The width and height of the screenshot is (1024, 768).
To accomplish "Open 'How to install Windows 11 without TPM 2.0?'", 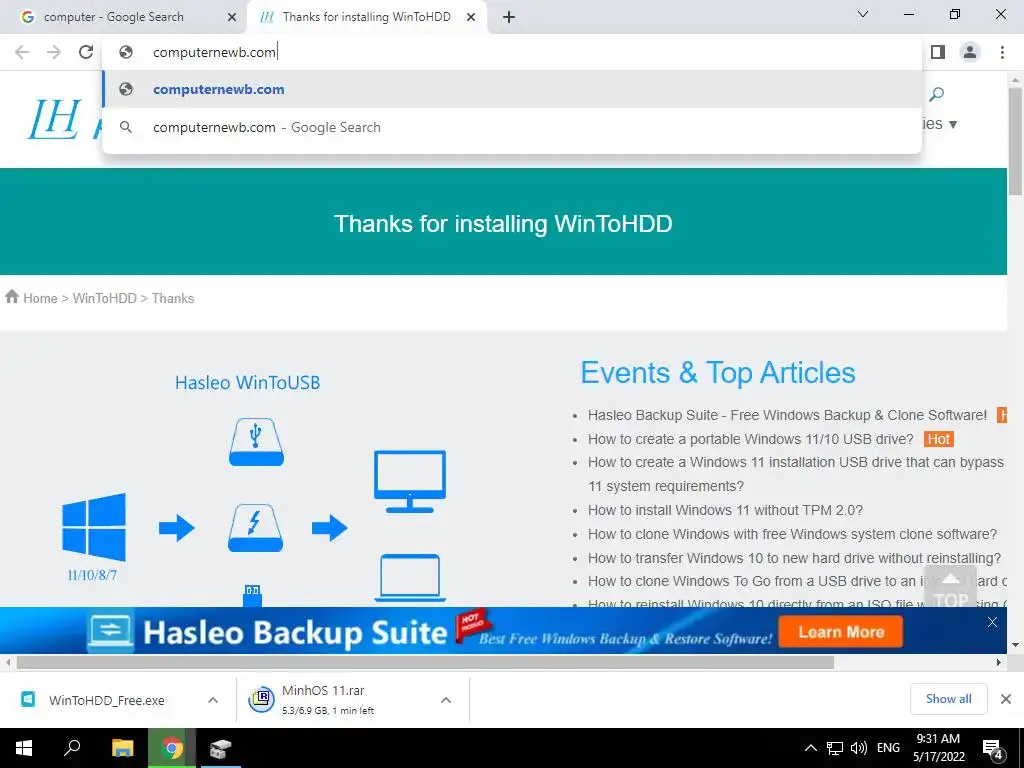I will (x=725, y=510).
